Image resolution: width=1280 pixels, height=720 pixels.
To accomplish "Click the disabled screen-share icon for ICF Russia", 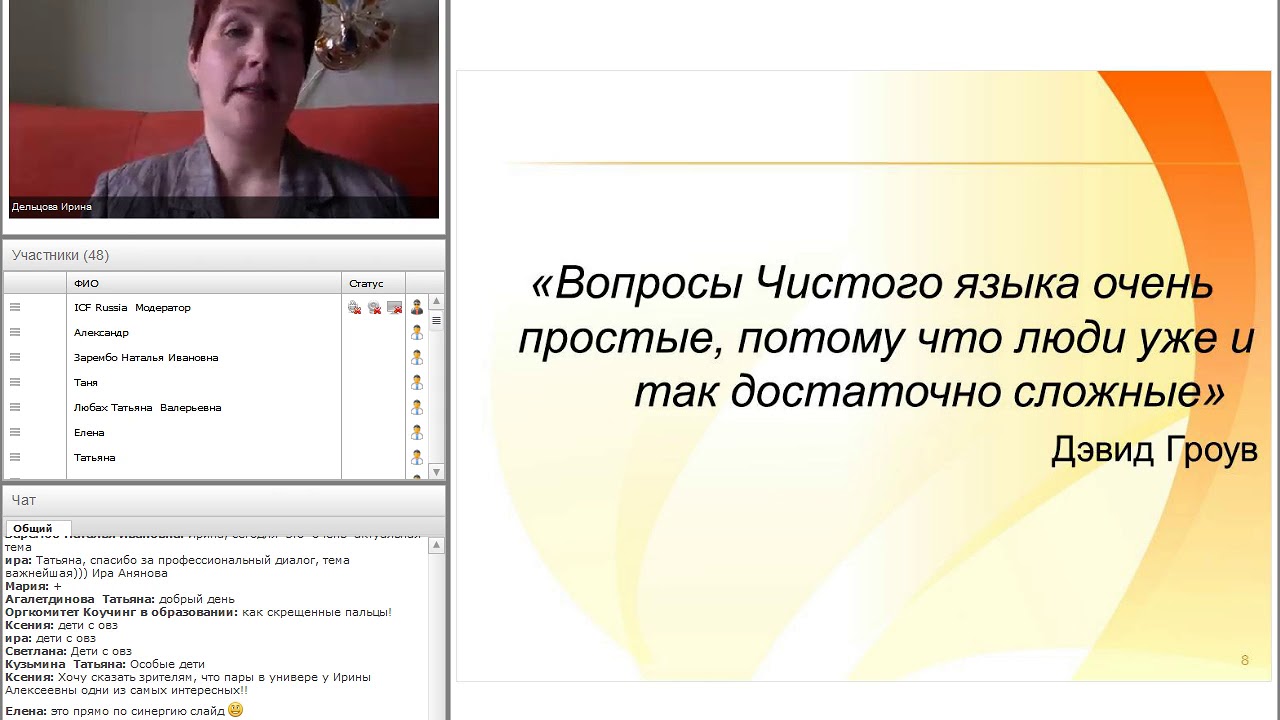I will 394,307.
